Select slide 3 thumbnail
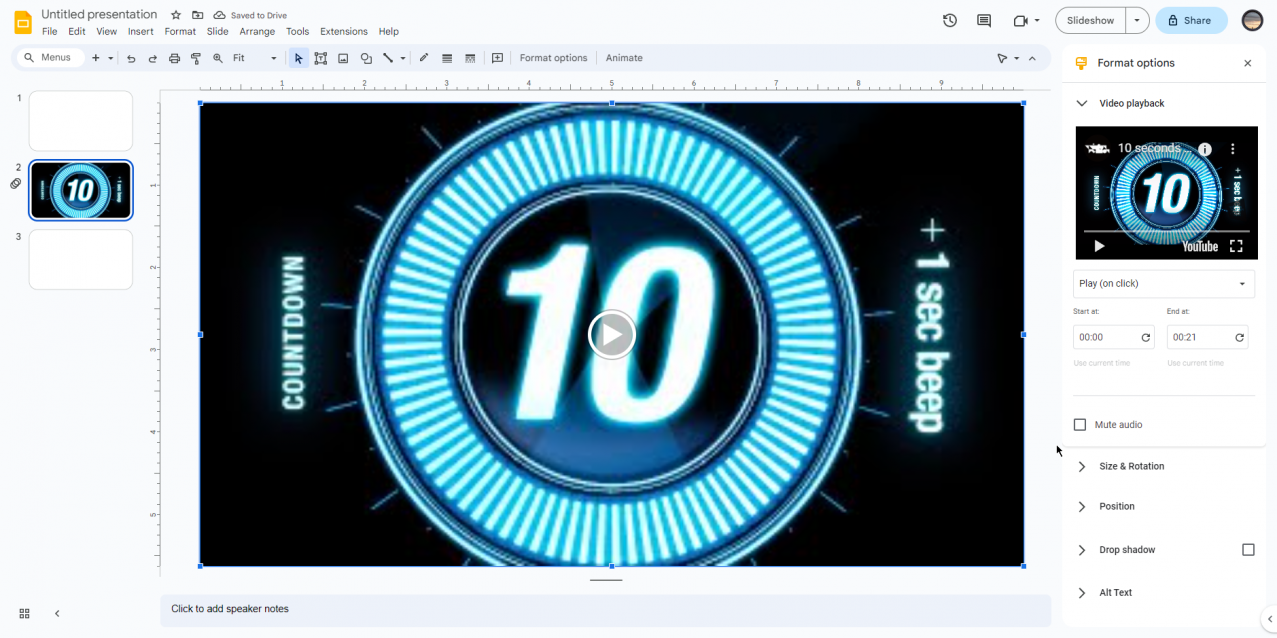1277x638 pixels. coord(80,259)
